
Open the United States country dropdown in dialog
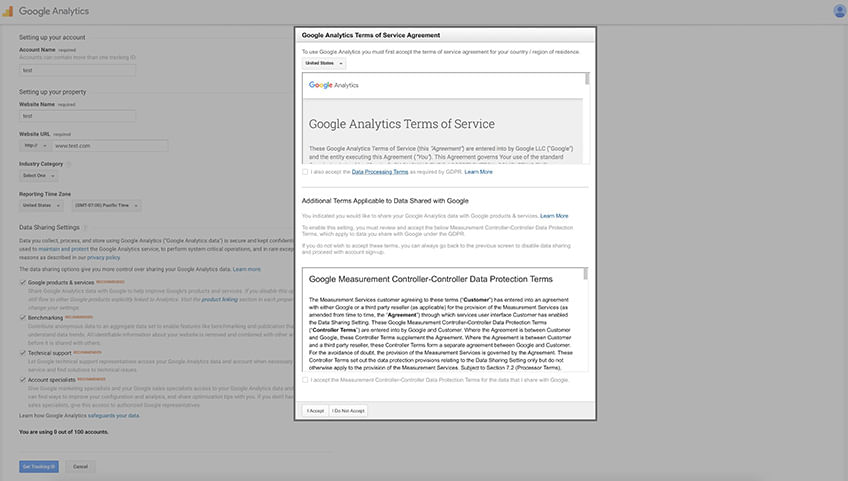click(324, 63)
